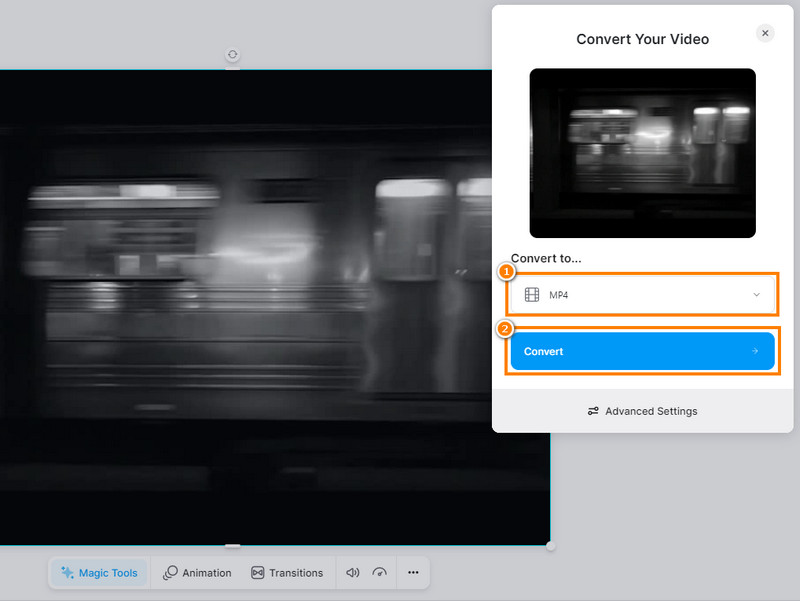800x601 pixels.
Task: Click the bottom edge handle of video
Action: pos(233,546)
